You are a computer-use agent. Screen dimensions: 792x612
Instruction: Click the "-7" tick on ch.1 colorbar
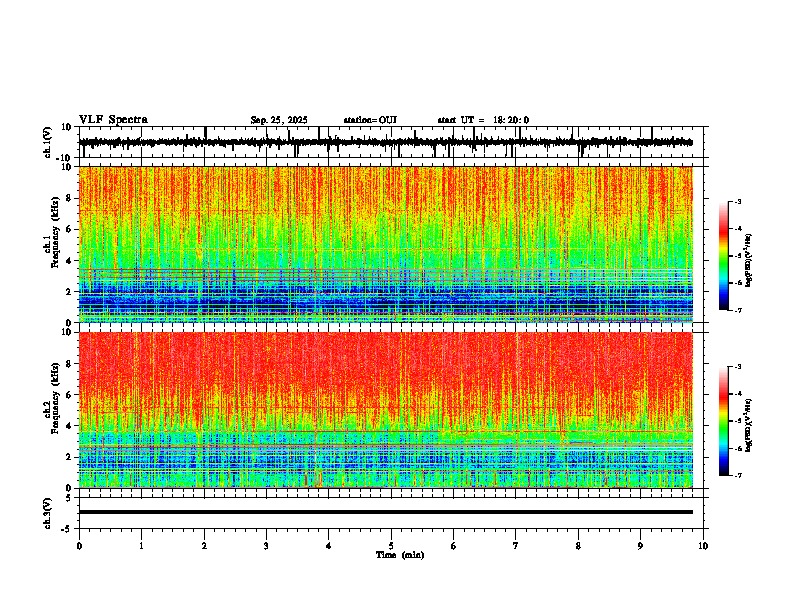click(738, 310)
